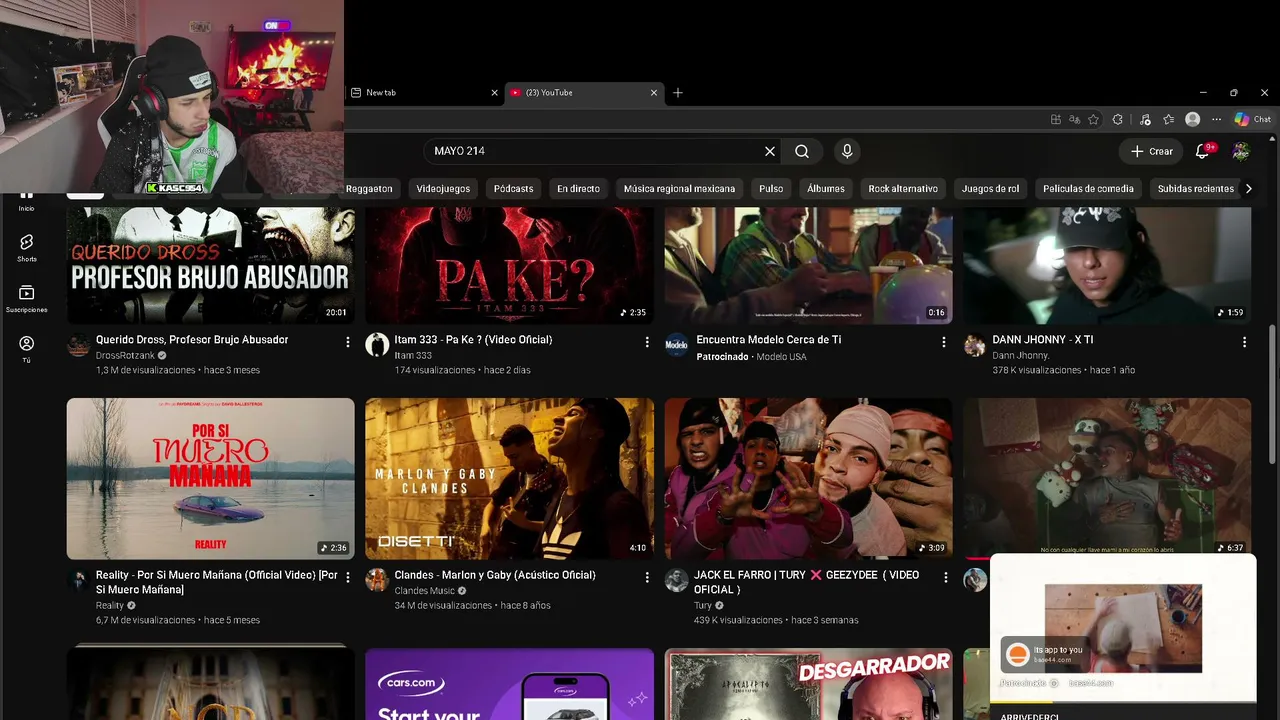Image resolution: width=1280 pixels, height=720 pixels.
Task: Add this page to favorites star
Action: coord(1093,120)
